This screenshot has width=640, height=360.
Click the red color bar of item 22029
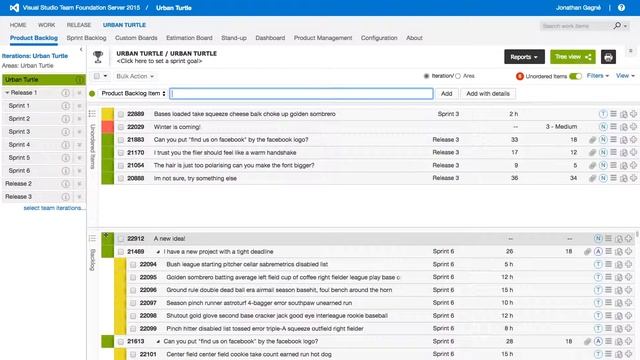pos(107,127)
